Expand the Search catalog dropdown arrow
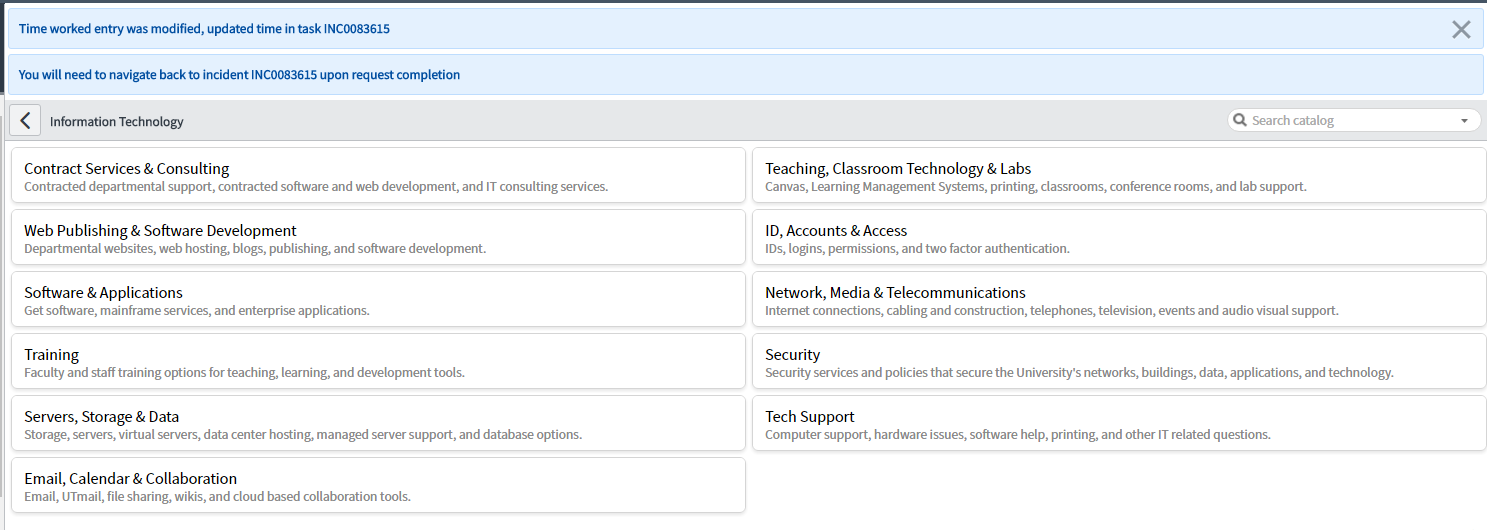 (x=1465, y=120)
